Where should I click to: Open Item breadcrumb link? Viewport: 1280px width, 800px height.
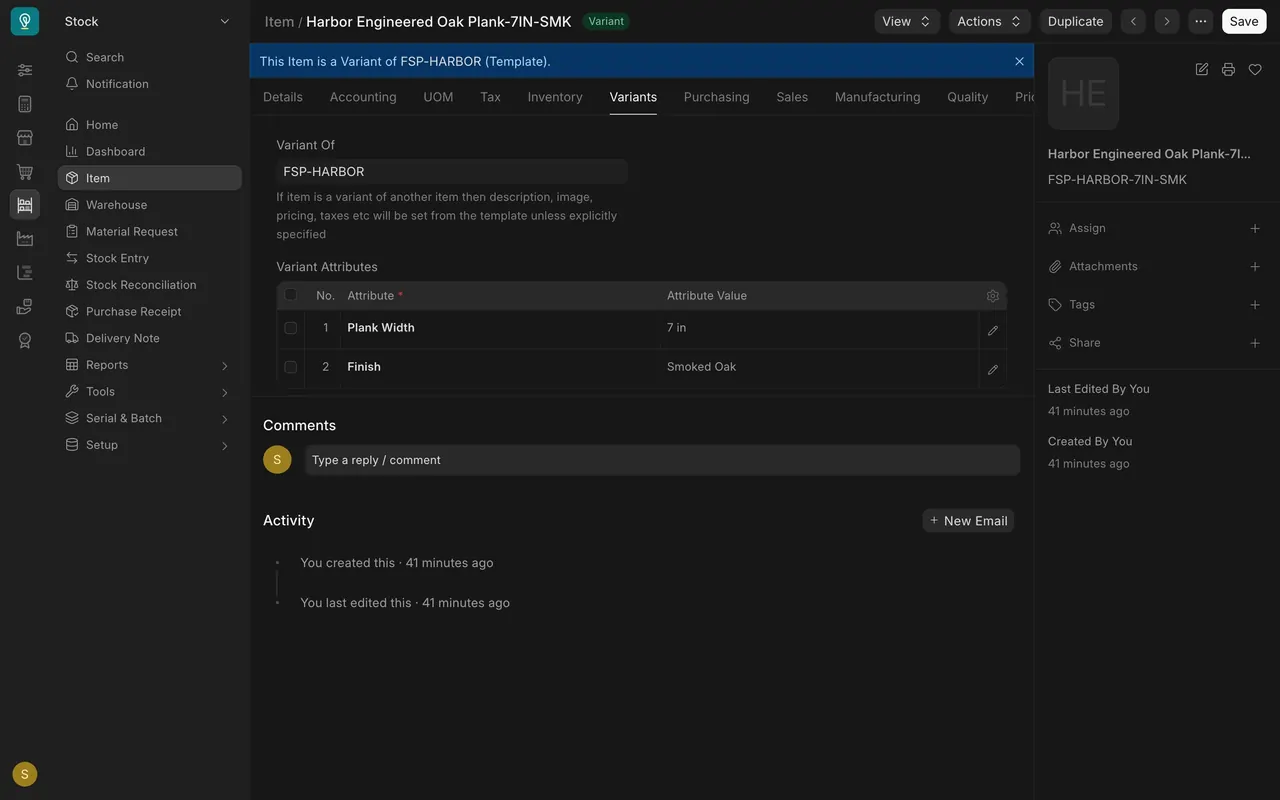point(279,21)
